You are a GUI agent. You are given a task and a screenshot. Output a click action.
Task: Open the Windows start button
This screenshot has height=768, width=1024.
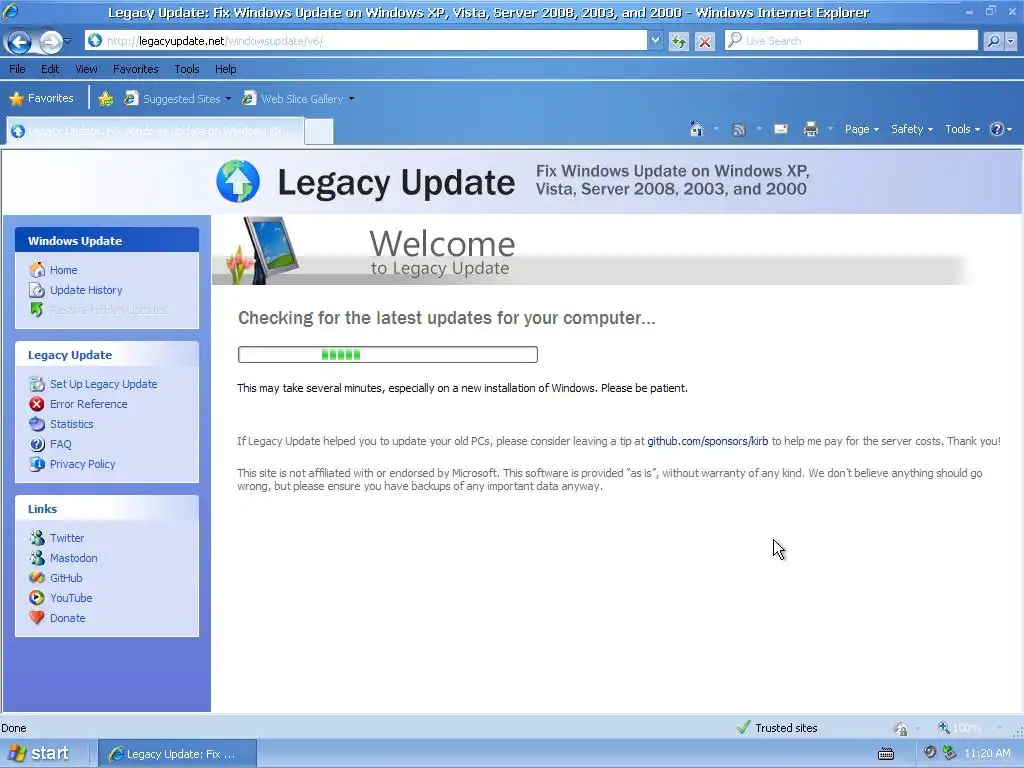click(x=39, y=754)
